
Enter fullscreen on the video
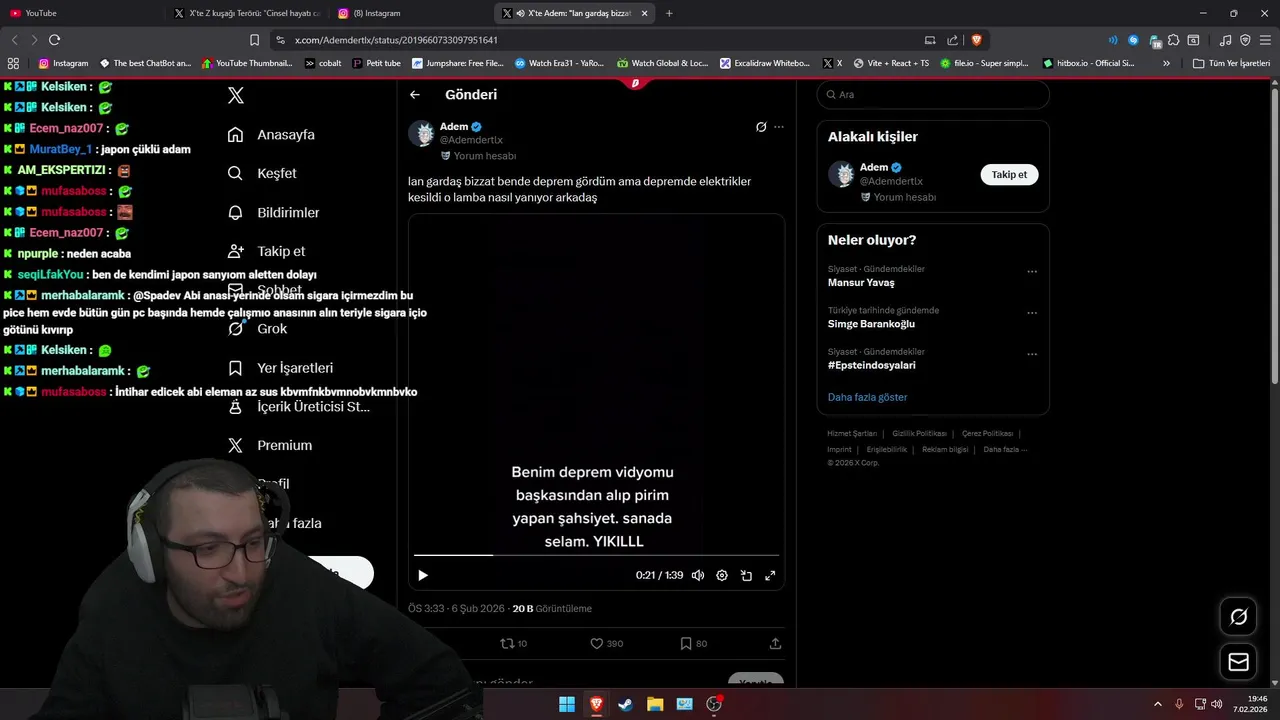770,575
